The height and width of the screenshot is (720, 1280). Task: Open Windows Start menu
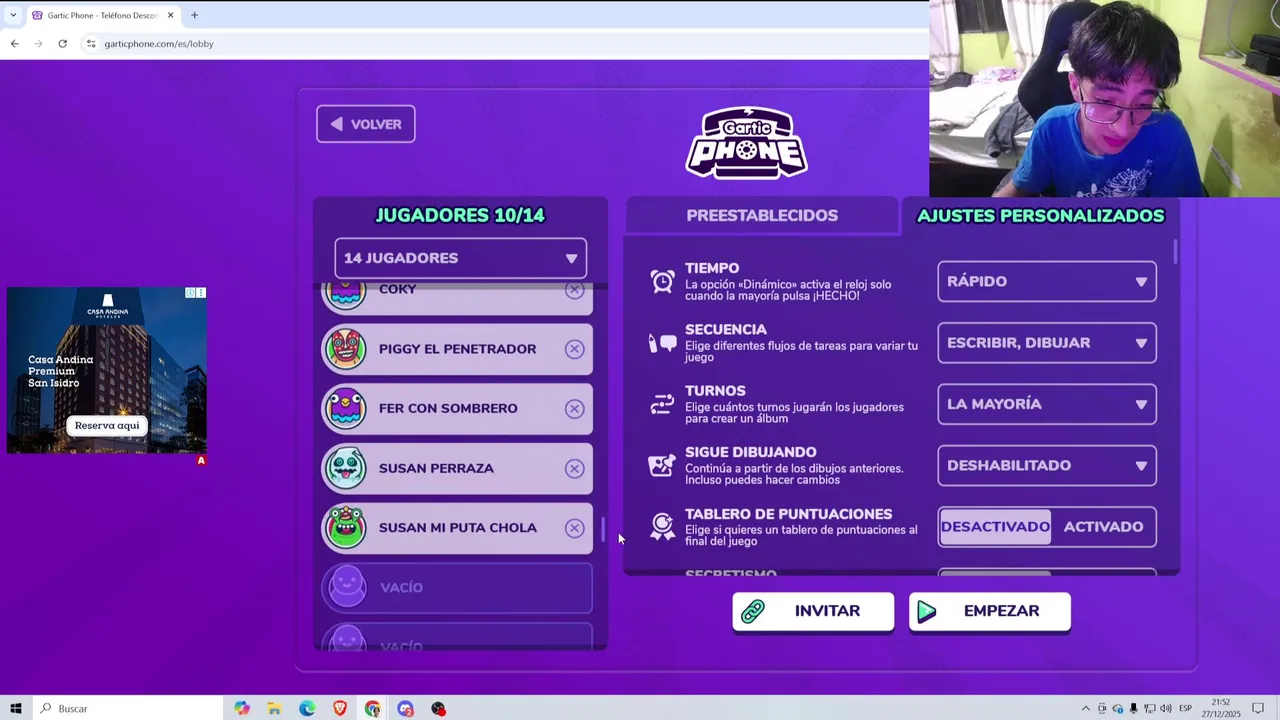(x=15, y=708)
